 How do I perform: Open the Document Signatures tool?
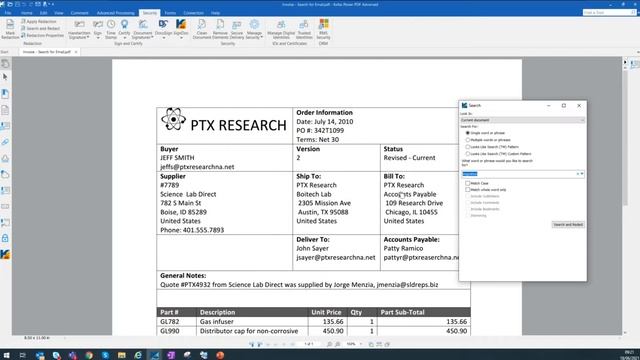[142, 29]
